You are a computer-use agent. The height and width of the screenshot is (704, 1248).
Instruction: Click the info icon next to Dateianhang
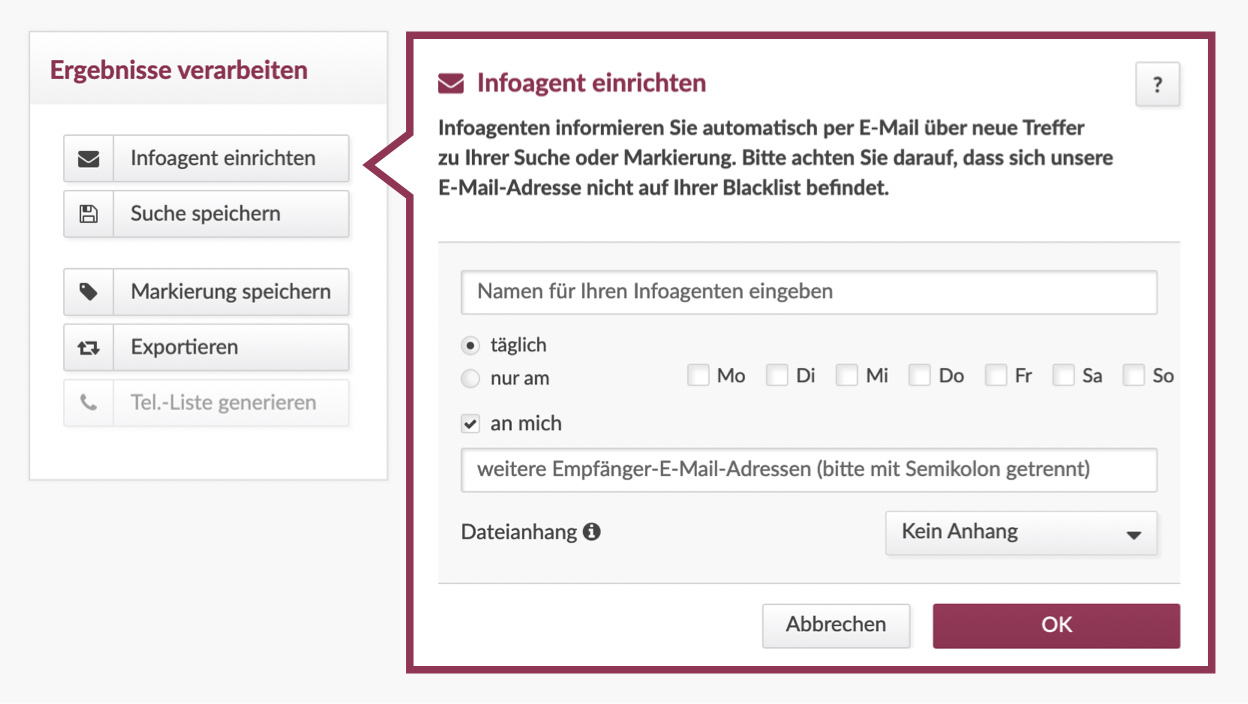click(593, 531)
